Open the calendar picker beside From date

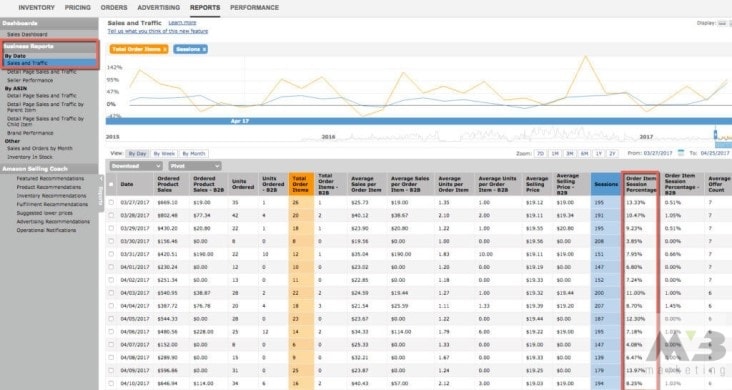681,153
